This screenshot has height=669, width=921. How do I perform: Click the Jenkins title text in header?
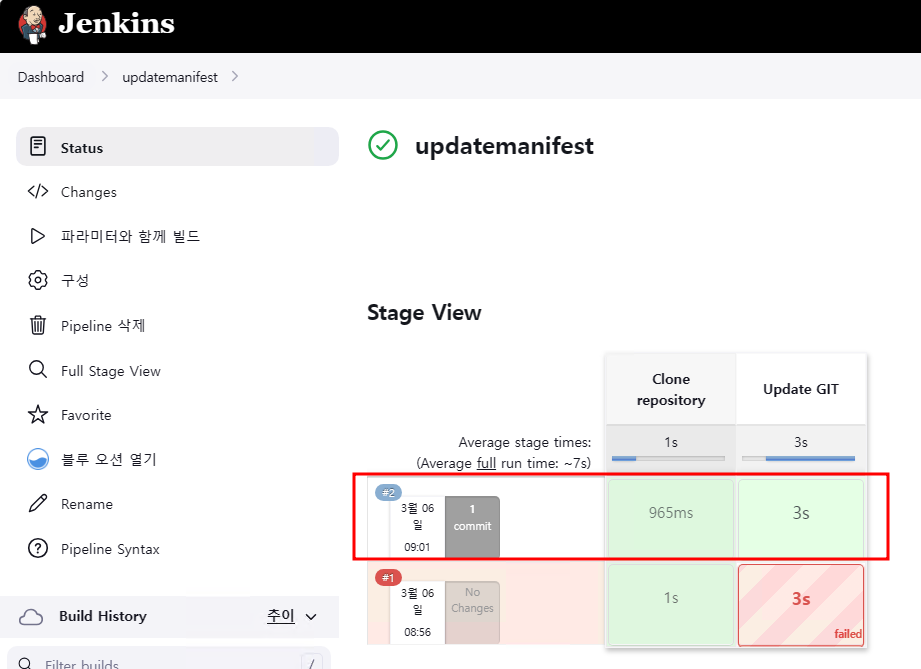116,23
